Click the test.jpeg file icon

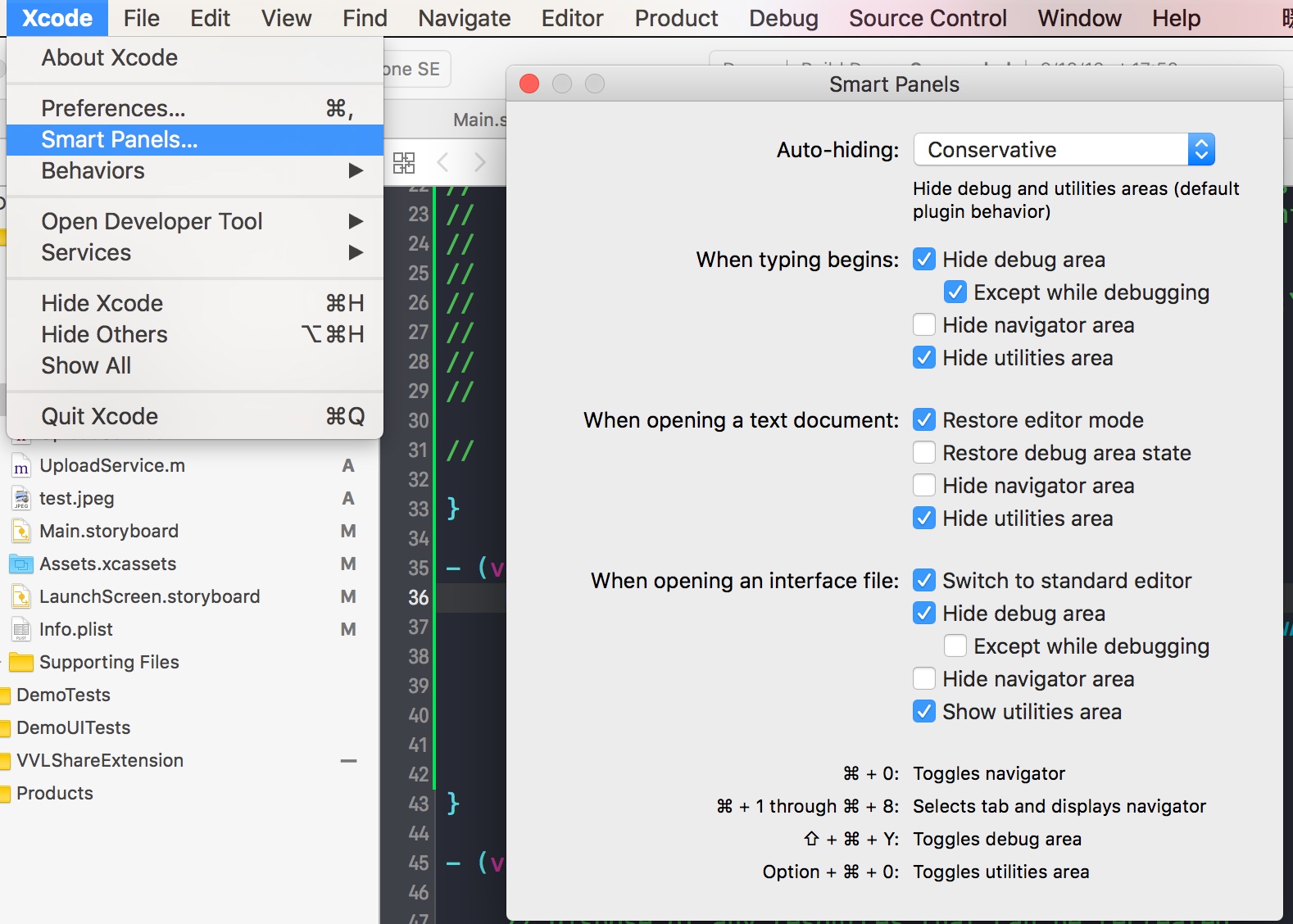coord(21,499)
